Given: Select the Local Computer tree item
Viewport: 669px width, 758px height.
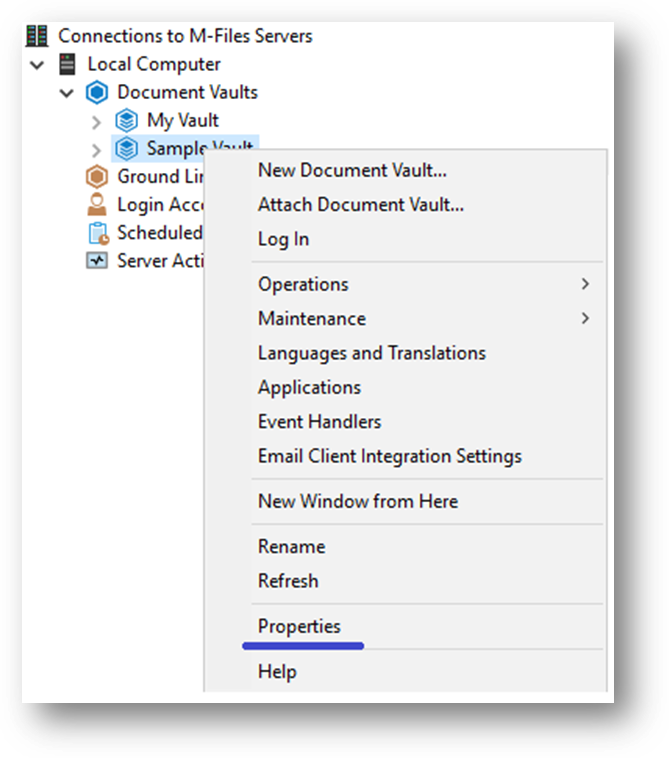Looking at the screenshot, I should pos(154,64).
